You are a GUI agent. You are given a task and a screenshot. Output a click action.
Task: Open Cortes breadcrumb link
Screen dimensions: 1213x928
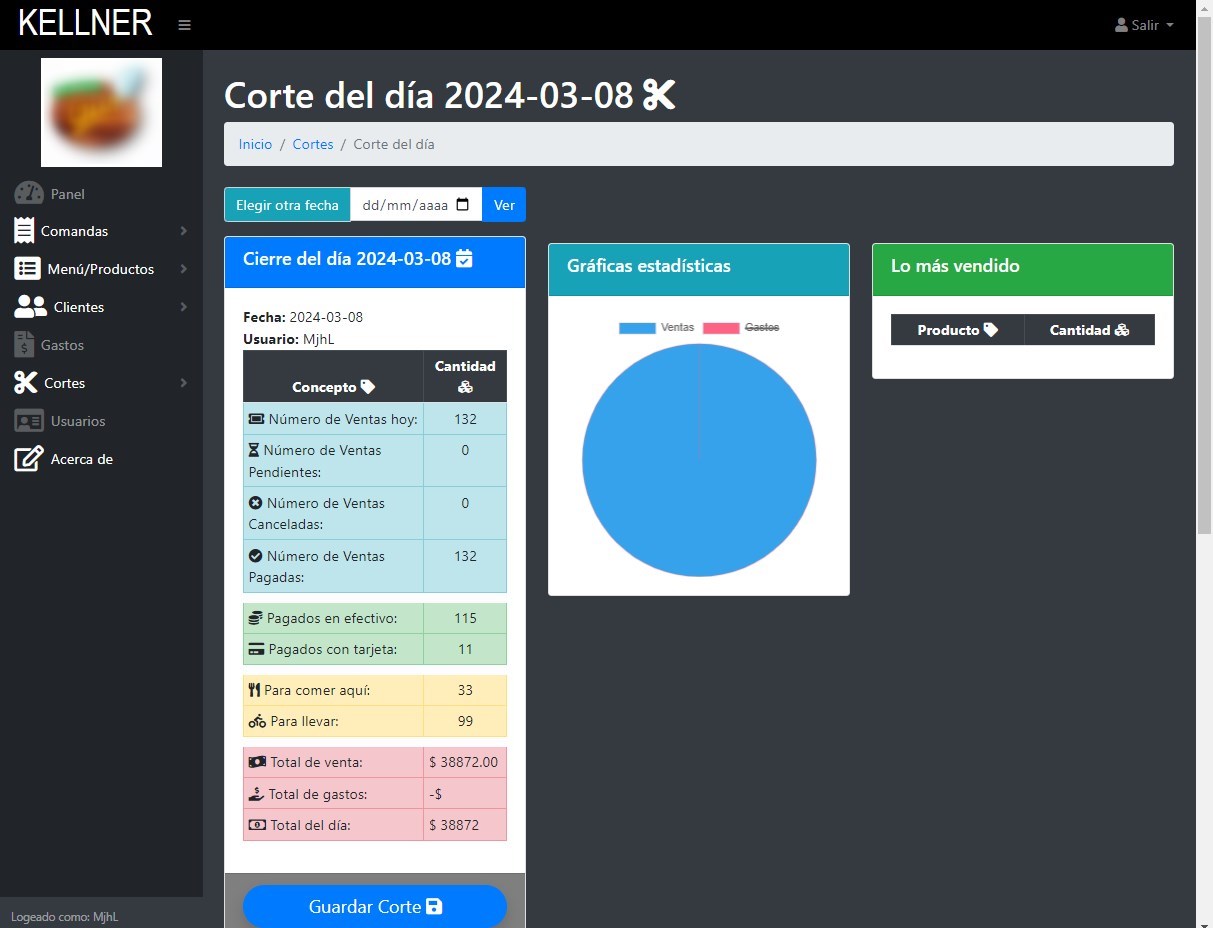[313, 144]
